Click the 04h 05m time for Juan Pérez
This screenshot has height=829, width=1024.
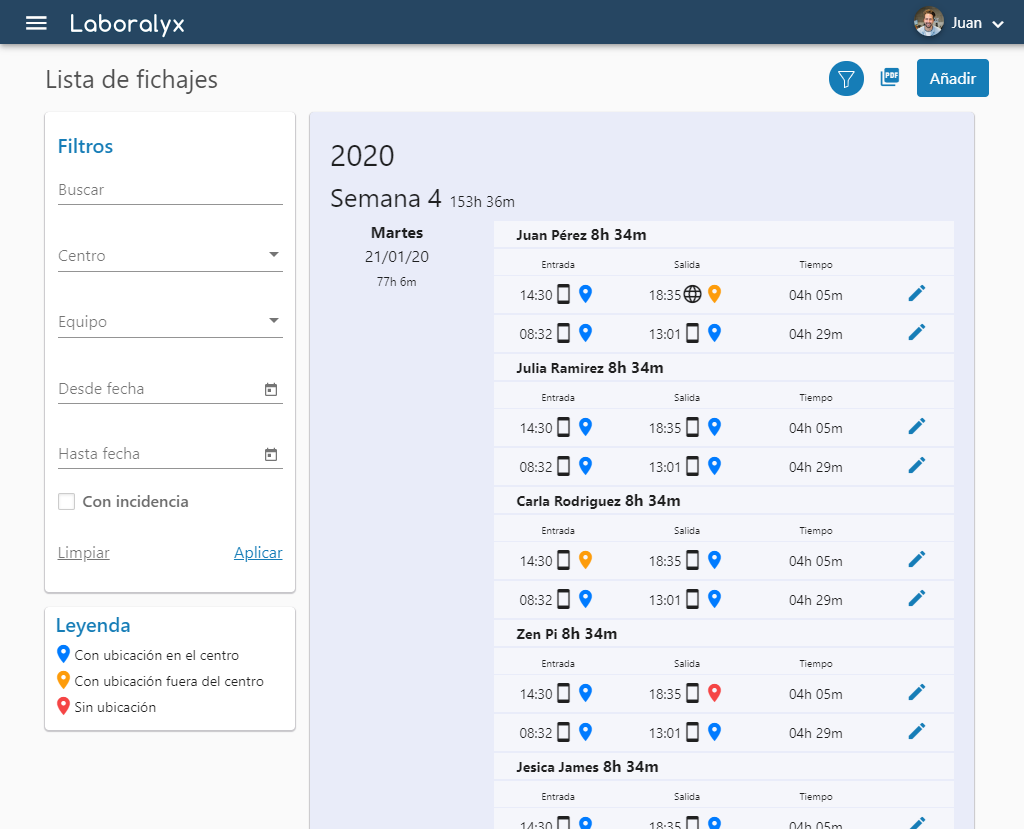click(x=816, y=295)
